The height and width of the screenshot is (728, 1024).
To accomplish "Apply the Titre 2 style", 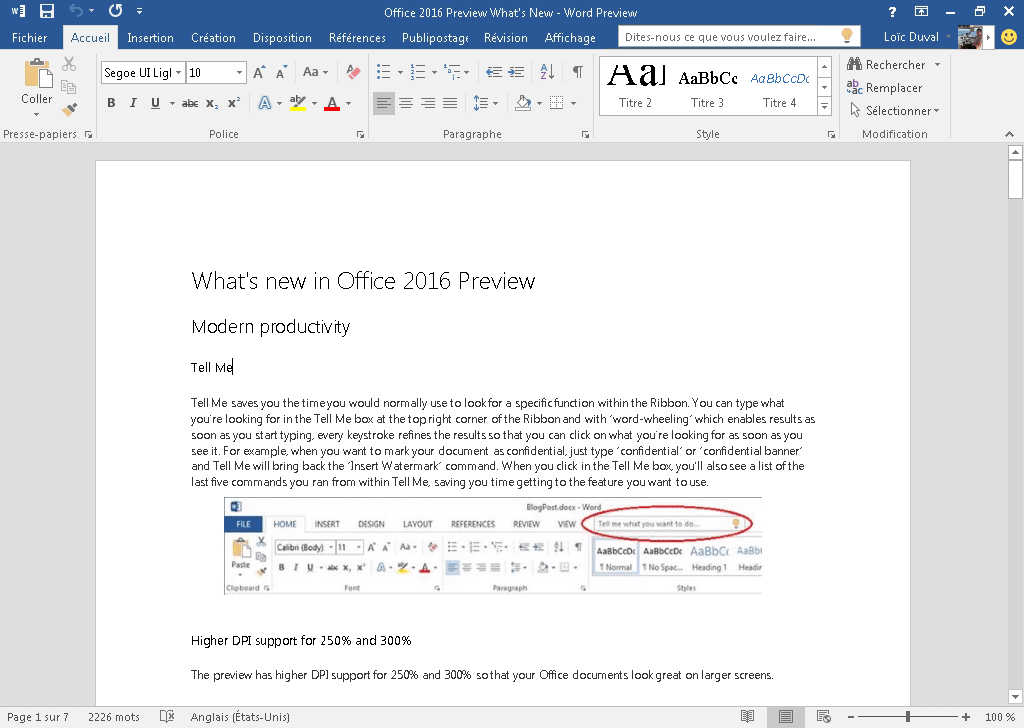I will pos(635,86).
